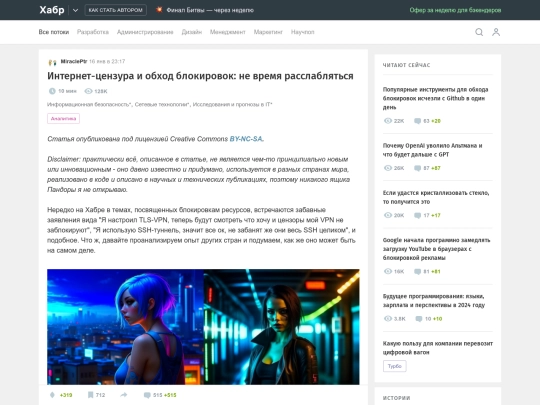Open the post about Google замедлять YouTube
Viewport: 540px width, 405px height.
(436, 249)
